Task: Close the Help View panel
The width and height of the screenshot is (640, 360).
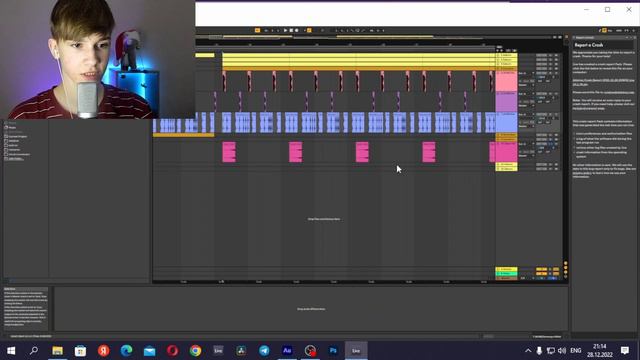Action: 635,38
